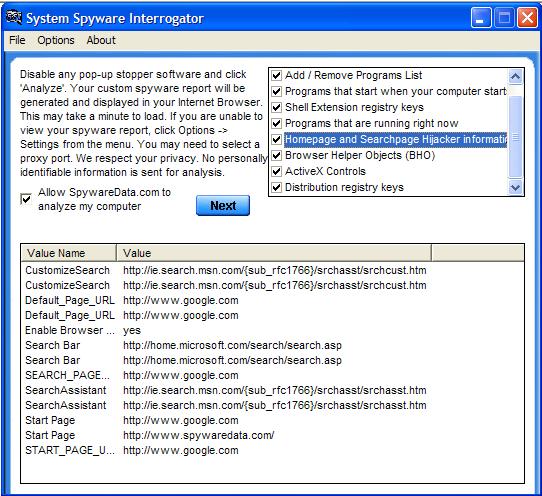Image resolution: width=542 pixels, height=496 pixels.
Task: Close the Spyware Interrogator window
Action: click(527, 17)
